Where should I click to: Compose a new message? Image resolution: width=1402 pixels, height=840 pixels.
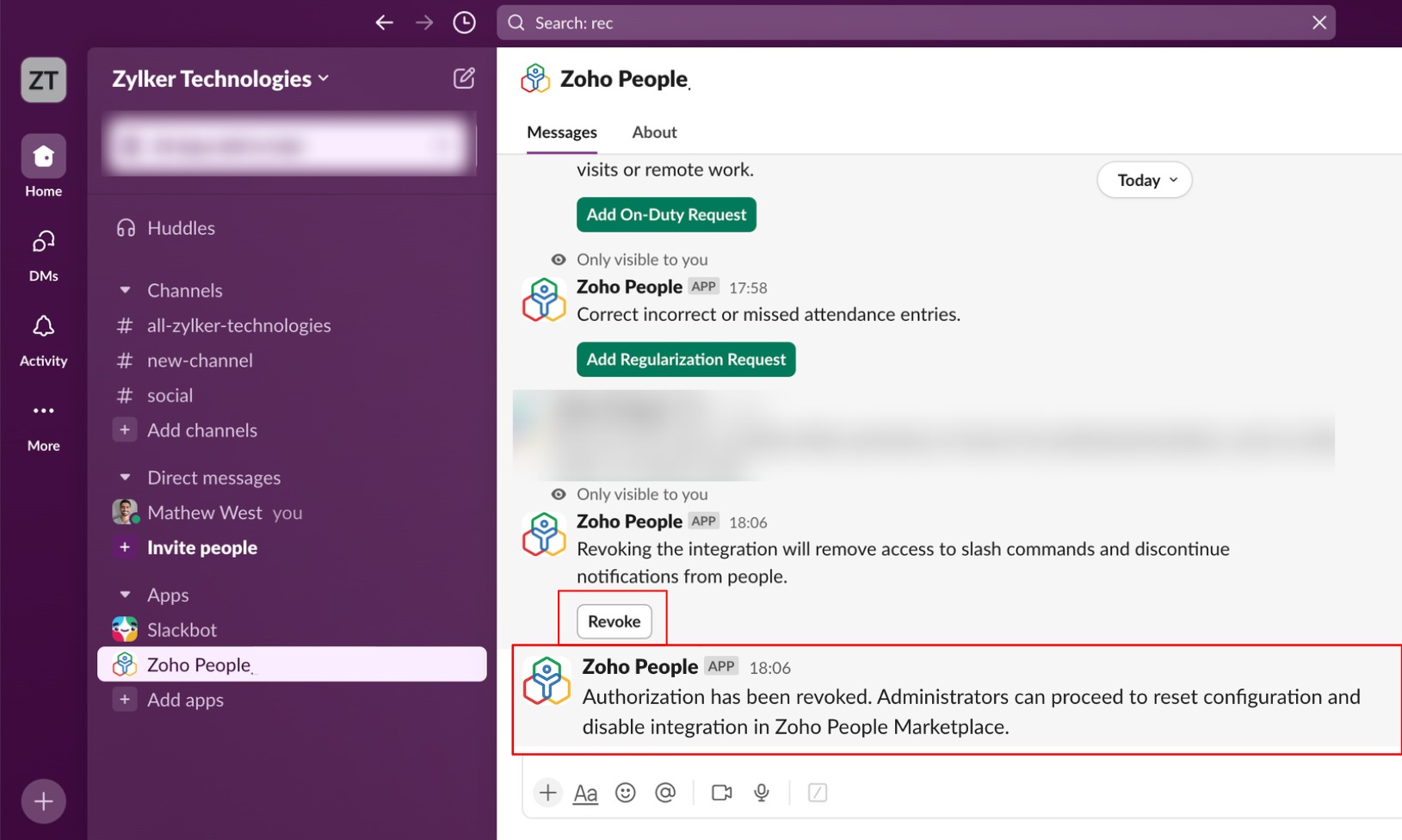pos(464,78)
